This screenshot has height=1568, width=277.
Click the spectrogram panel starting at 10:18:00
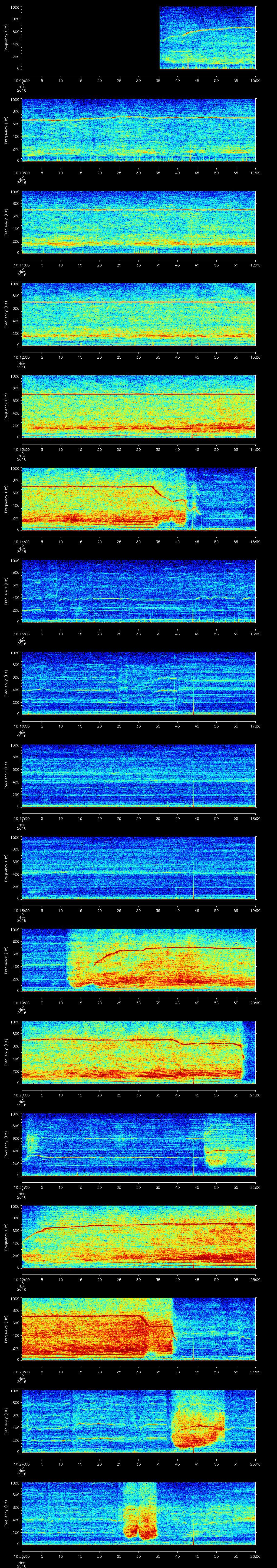(x=139, y=869)
